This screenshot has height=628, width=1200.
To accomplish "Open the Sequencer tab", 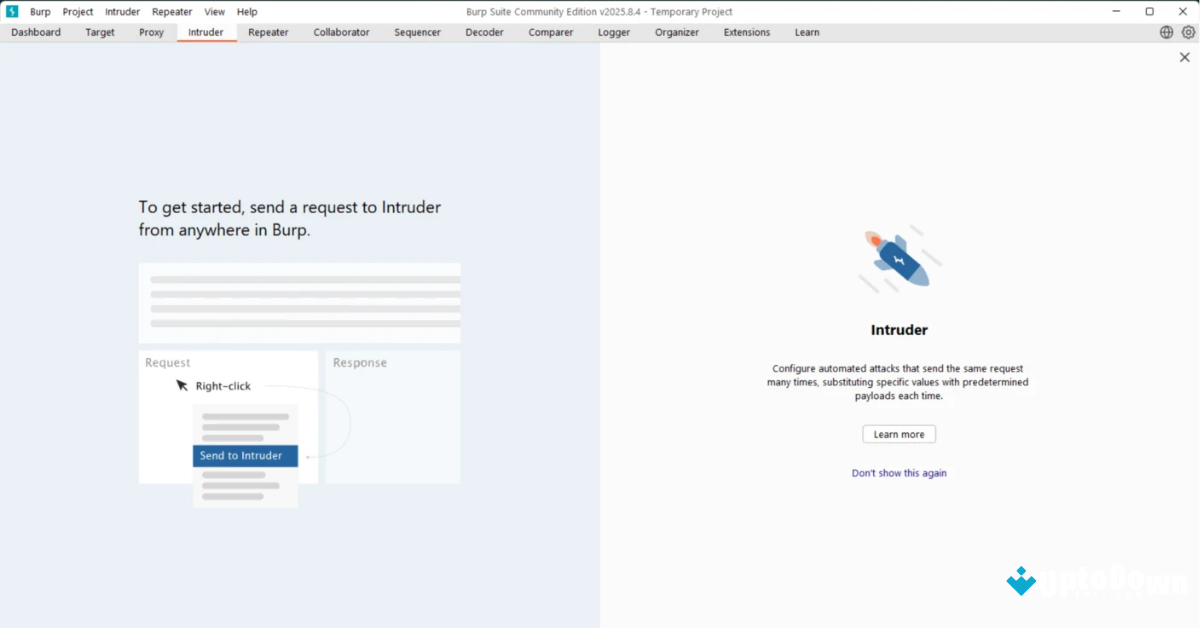I will click(x=417, y=32).
